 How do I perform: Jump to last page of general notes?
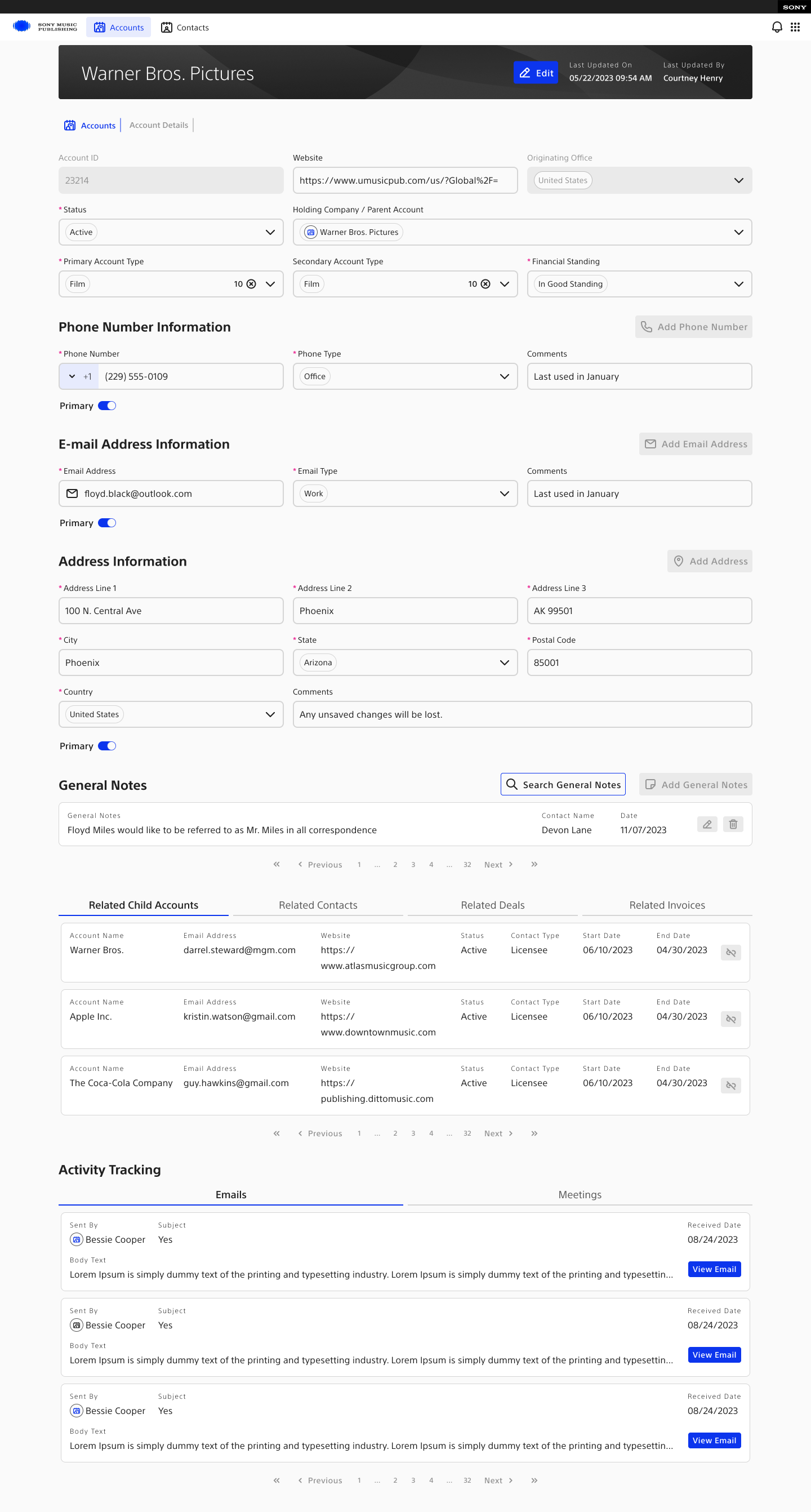click(x=534, y=864)
